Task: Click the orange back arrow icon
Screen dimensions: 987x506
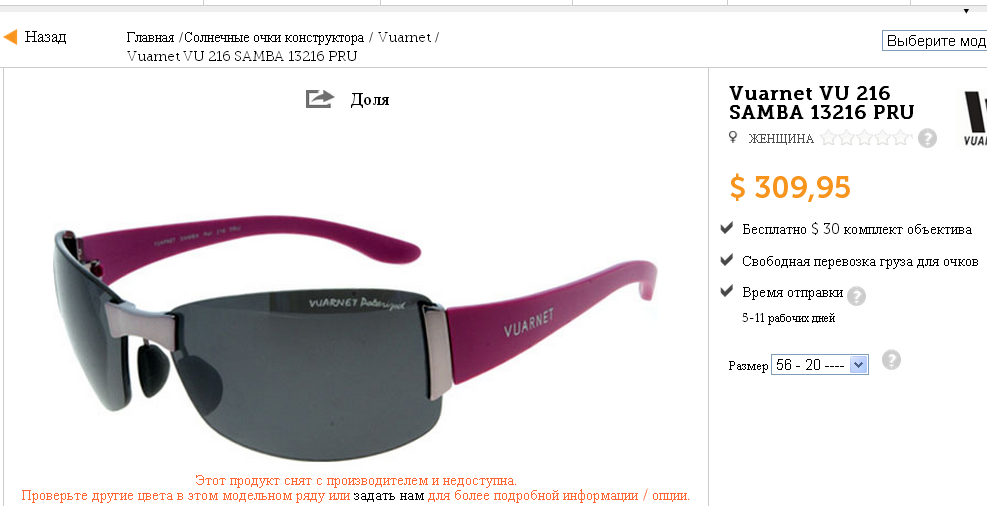Action: (10, 37)
